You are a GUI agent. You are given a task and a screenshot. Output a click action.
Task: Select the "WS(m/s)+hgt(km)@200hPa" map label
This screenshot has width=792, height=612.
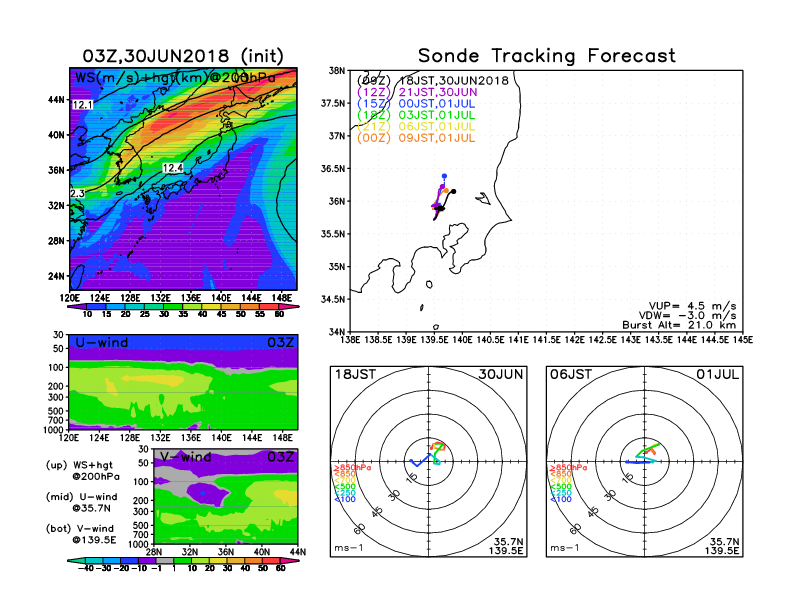point(175,78)
